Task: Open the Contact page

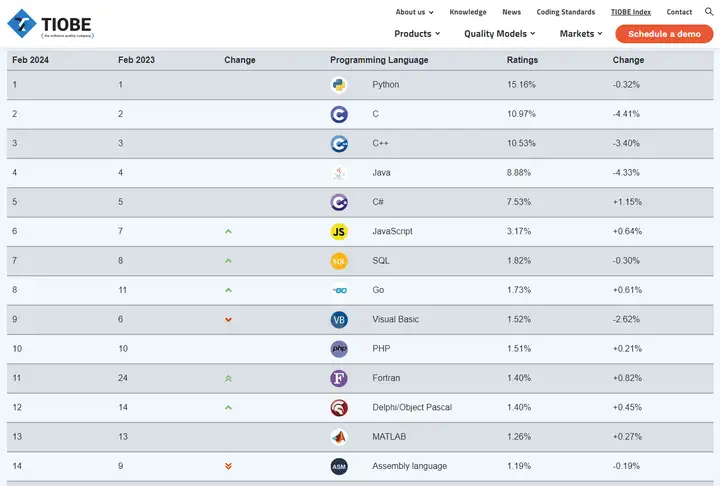Action: click(x=679, y=12)
